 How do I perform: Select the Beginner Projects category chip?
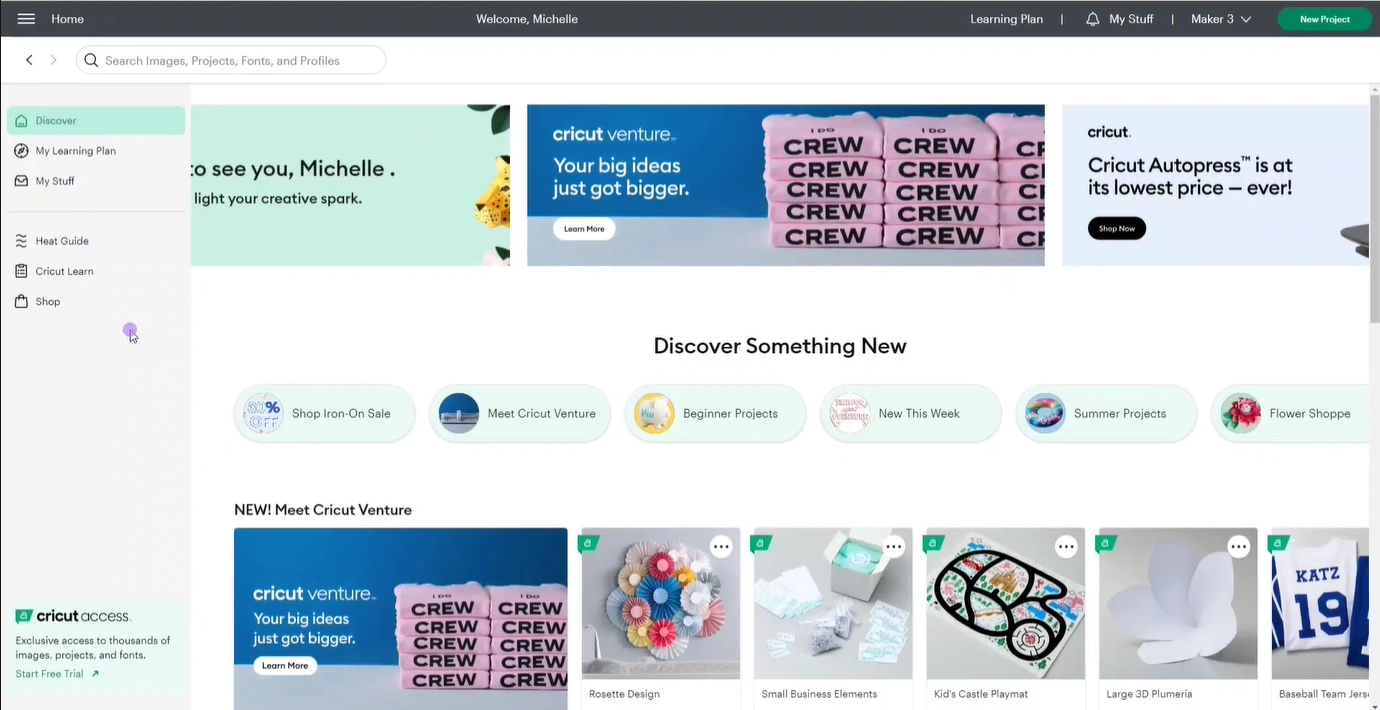[x=715, y=414]
